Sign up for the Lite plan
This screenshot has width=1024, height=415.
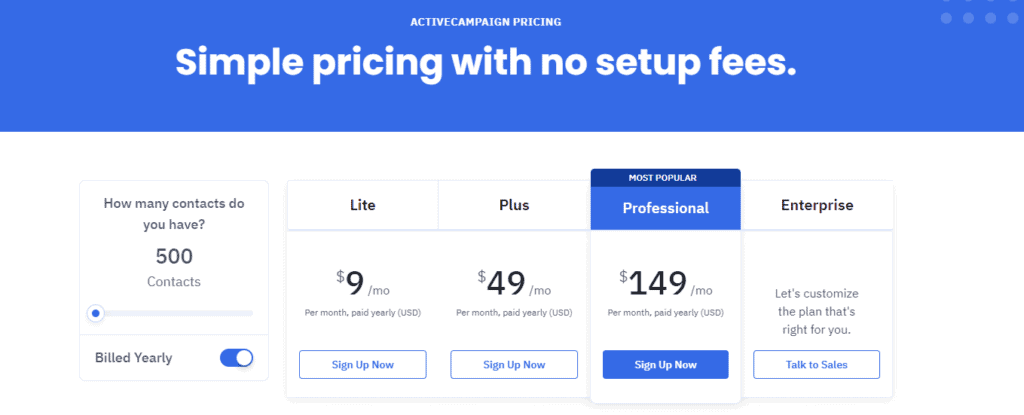(x=362, y=365)
